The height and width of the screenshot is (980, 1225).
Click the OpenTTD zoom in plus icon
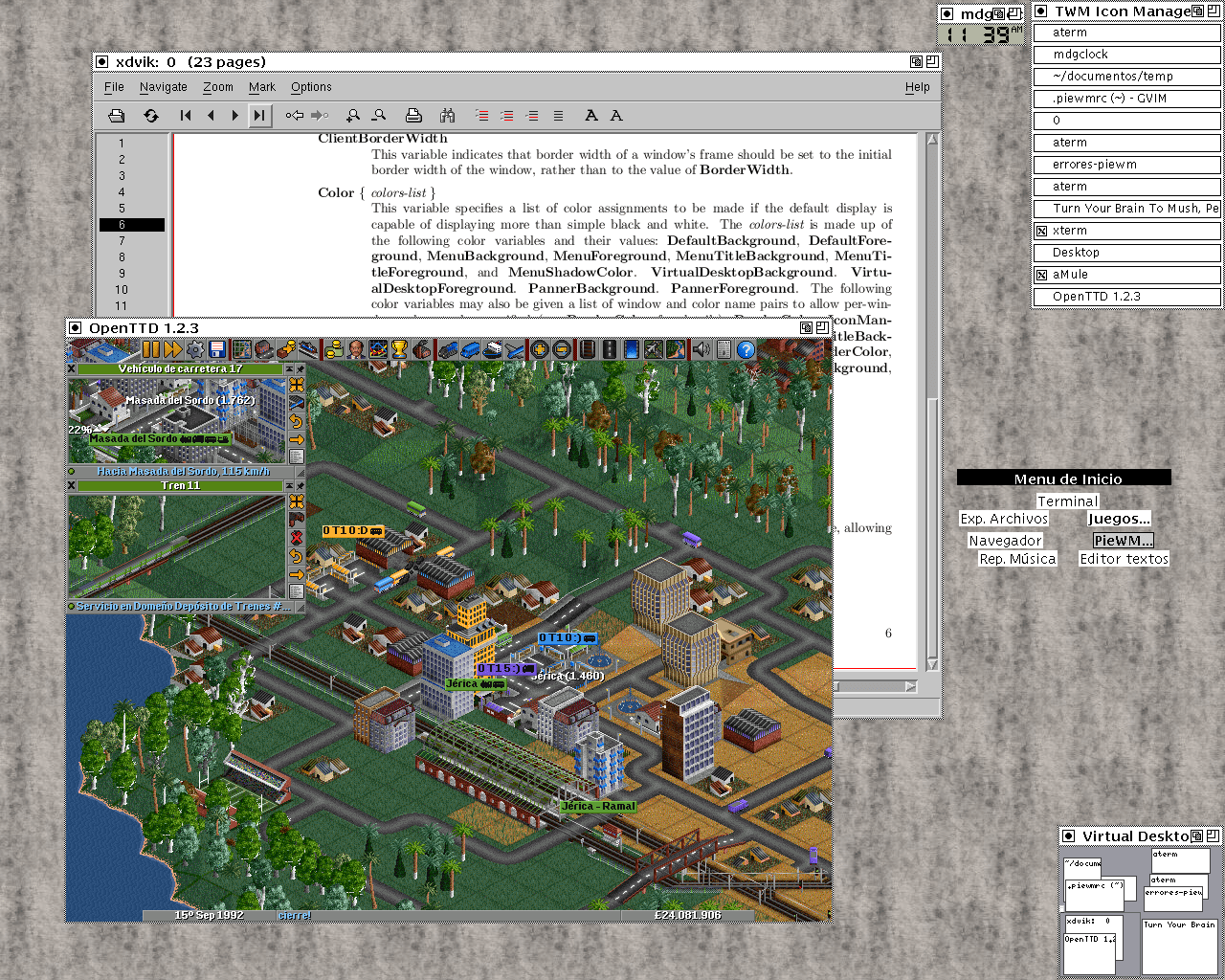(x=540, y=350)
